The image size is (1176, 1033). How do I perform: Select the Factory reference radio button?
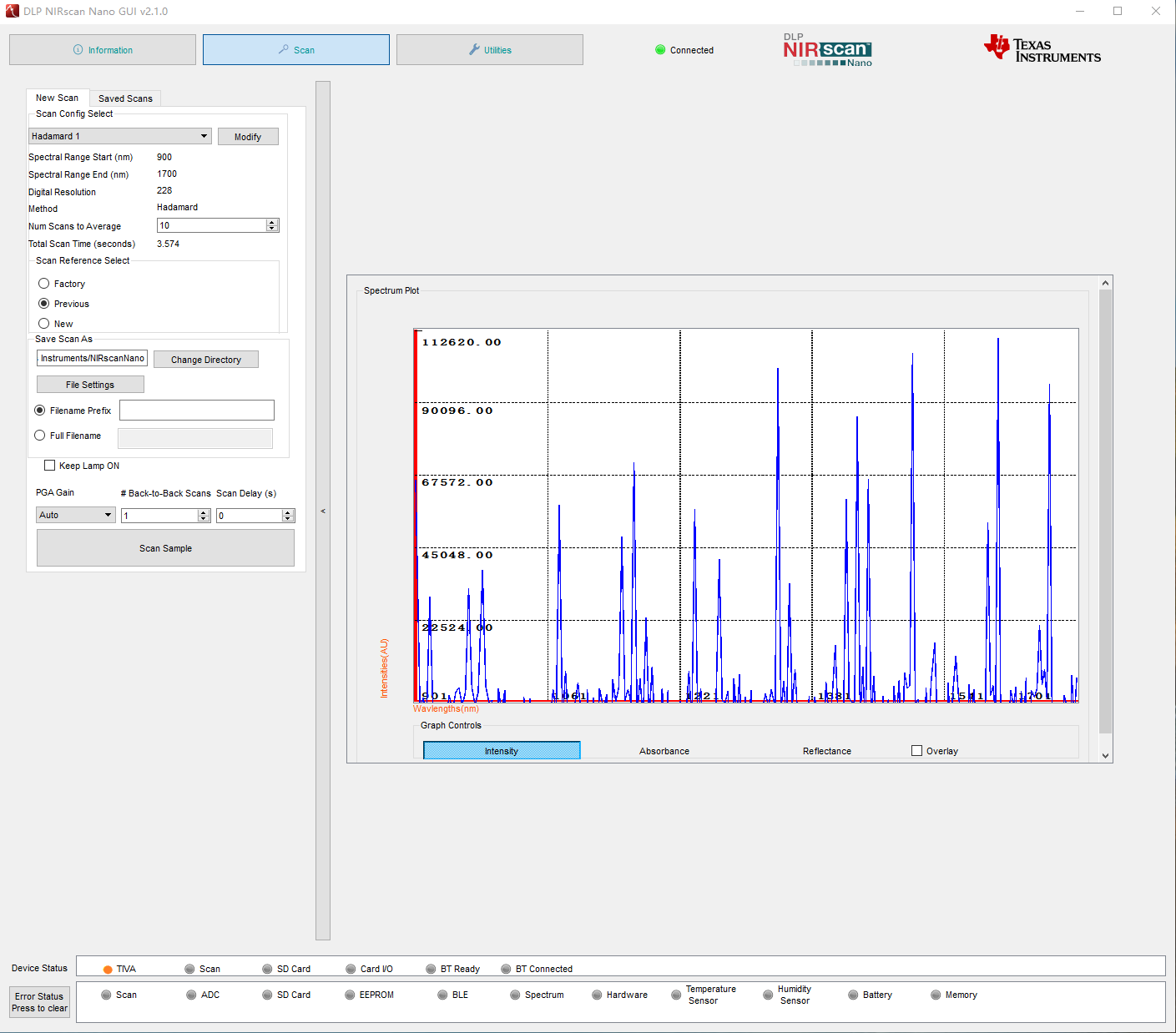point(43,284)
